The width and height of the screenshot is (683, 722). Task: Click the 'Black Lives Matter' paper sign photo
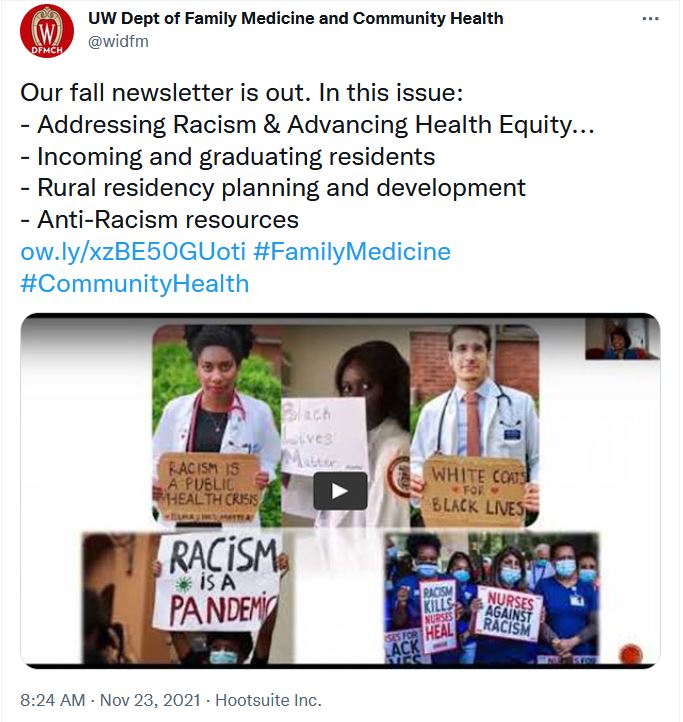coord(346,425)
